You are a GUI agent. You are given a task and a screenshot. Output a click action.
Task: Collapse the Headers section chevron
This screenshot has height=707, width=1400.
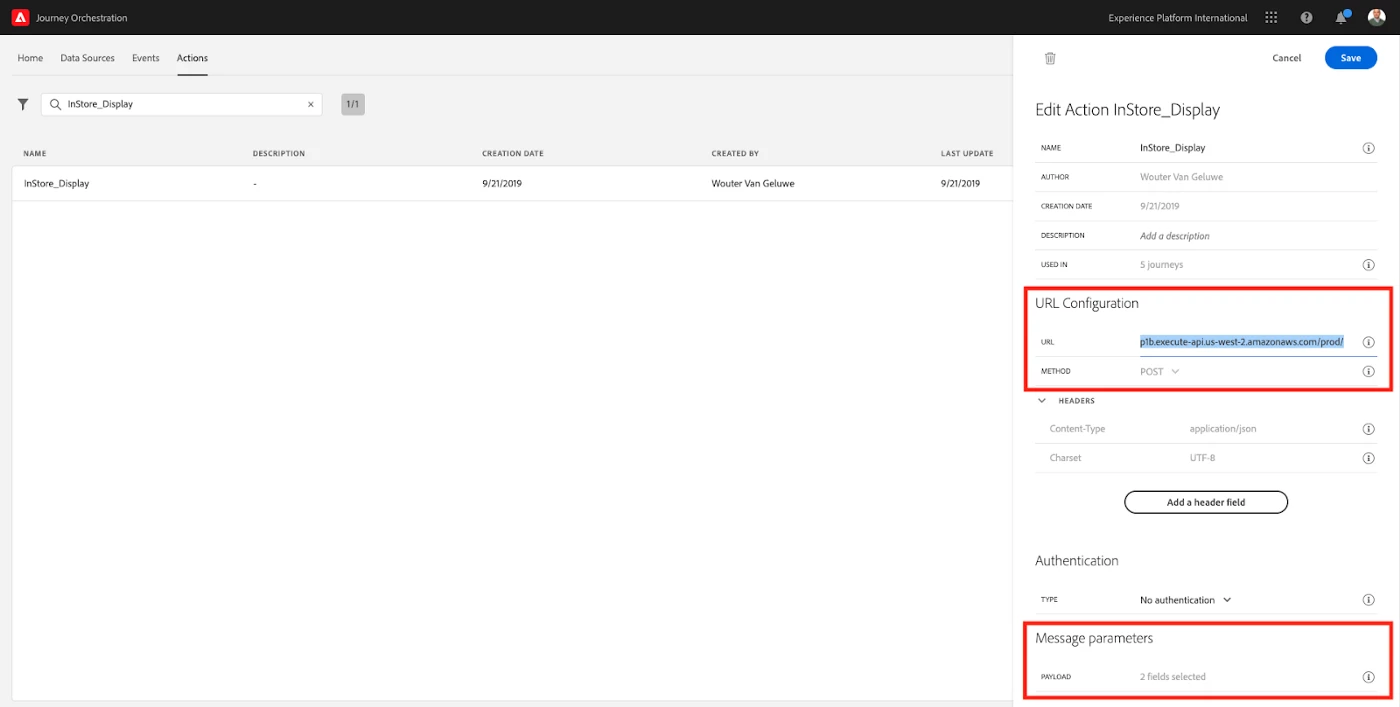tap(1042, 400)
